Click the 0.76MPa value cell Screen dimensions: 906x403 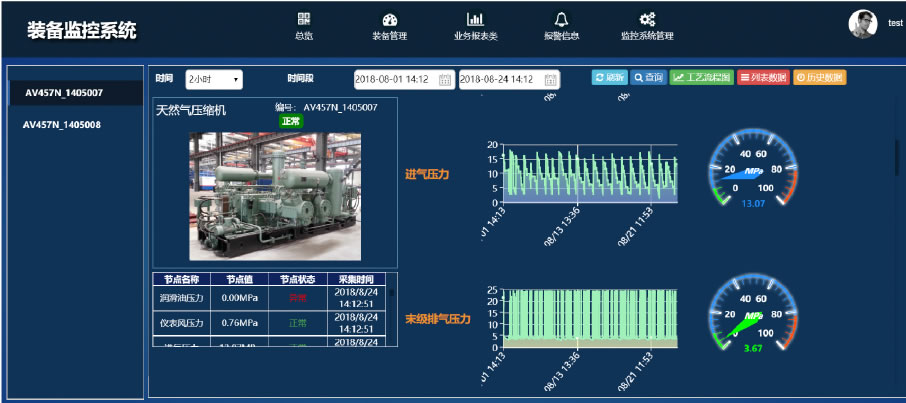tap(240, 323)
